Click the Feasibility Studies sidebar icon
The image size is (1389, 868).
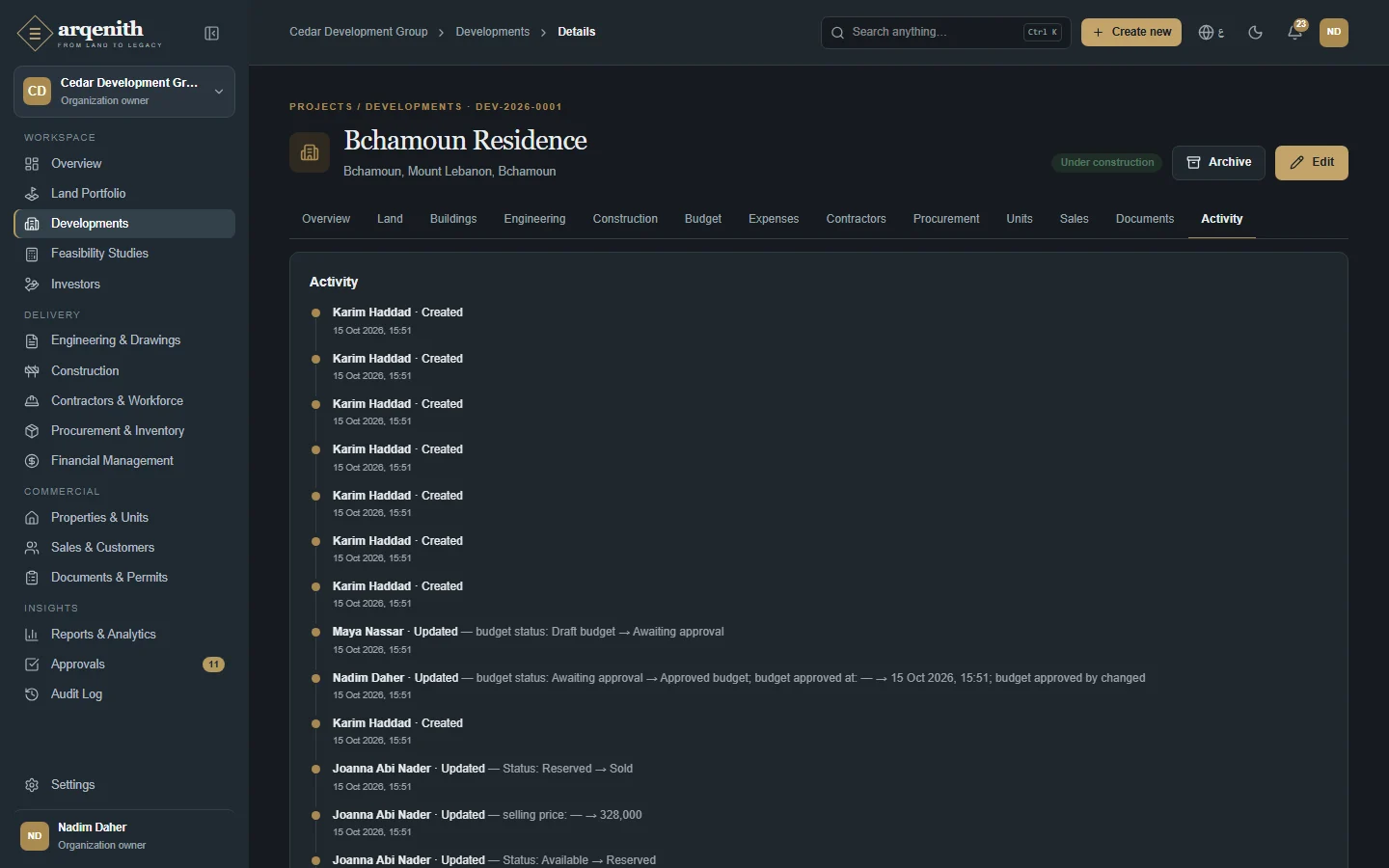coord(32,254)
